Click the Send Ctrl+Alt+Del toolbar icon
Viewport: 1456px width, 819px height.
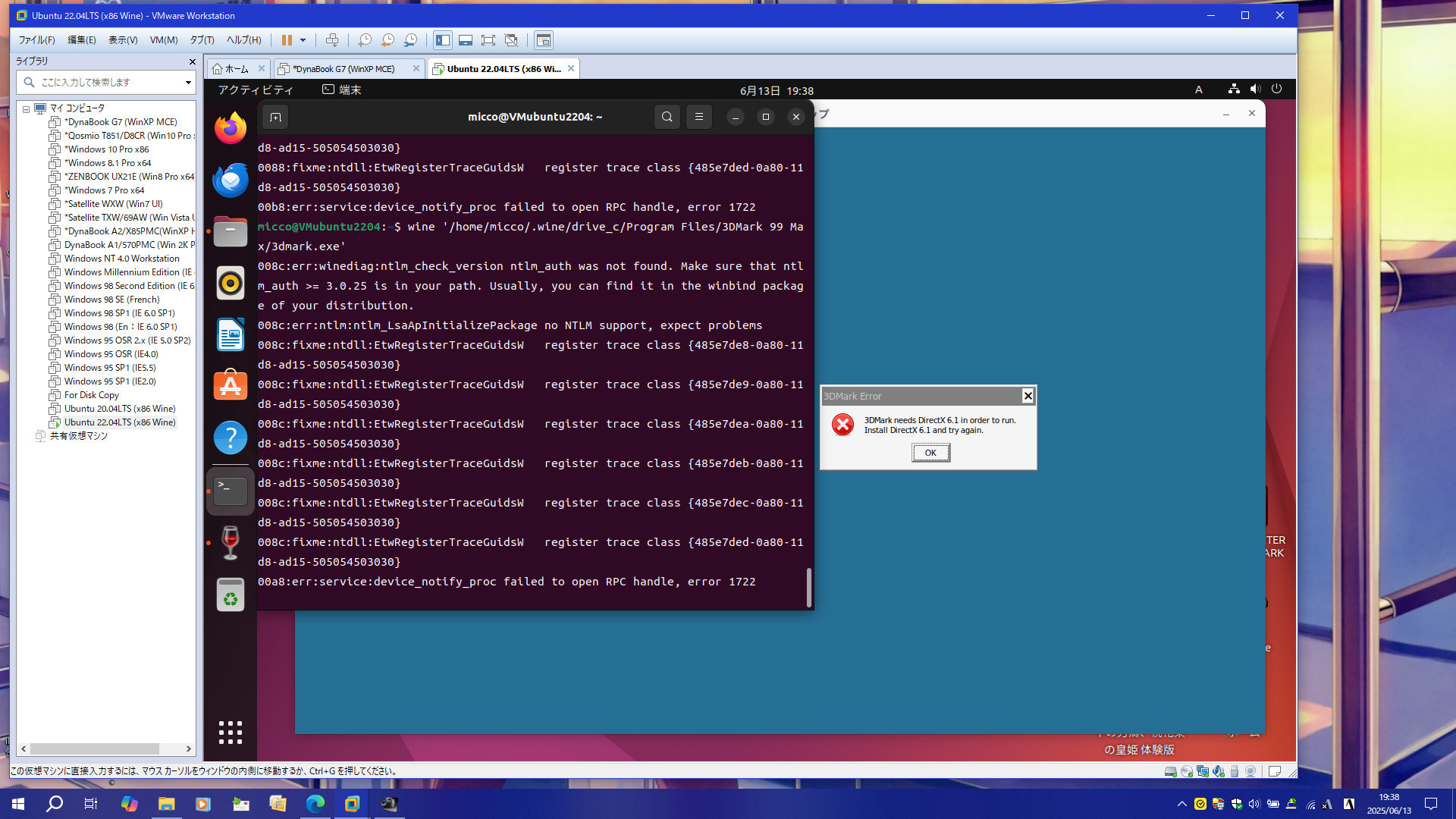pos(331,40)
